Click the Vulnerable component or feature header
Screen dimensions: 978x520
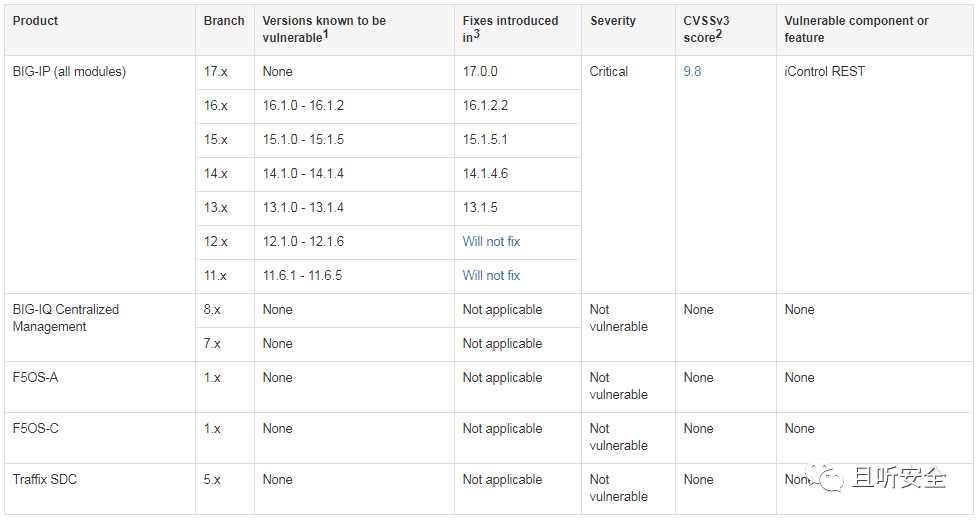[856, 29]
